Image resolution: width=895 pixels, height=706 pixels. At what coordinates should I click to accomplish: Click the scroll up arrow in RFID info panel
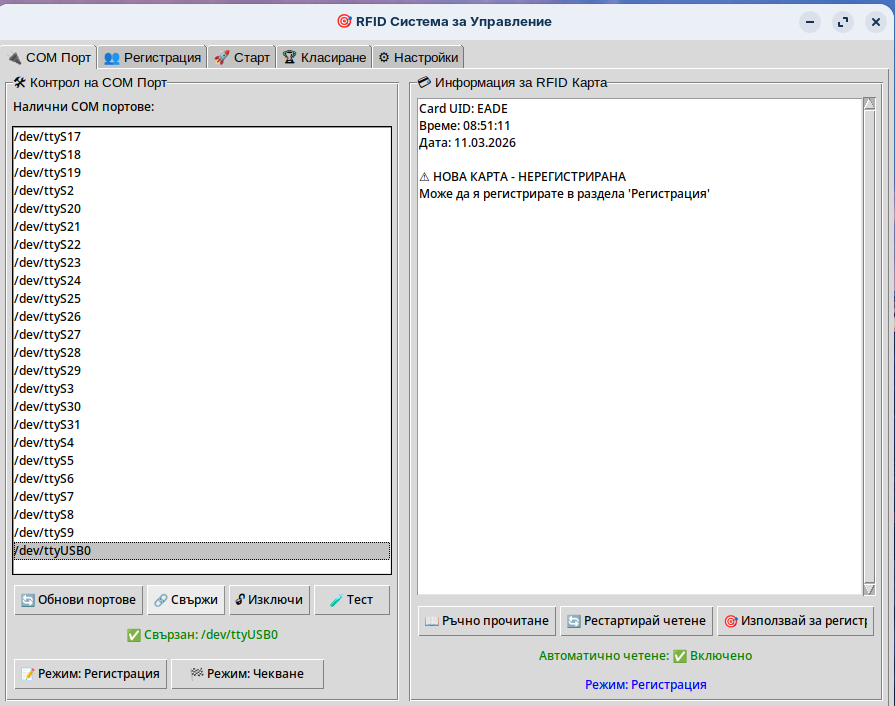click(x=868, y=103)
